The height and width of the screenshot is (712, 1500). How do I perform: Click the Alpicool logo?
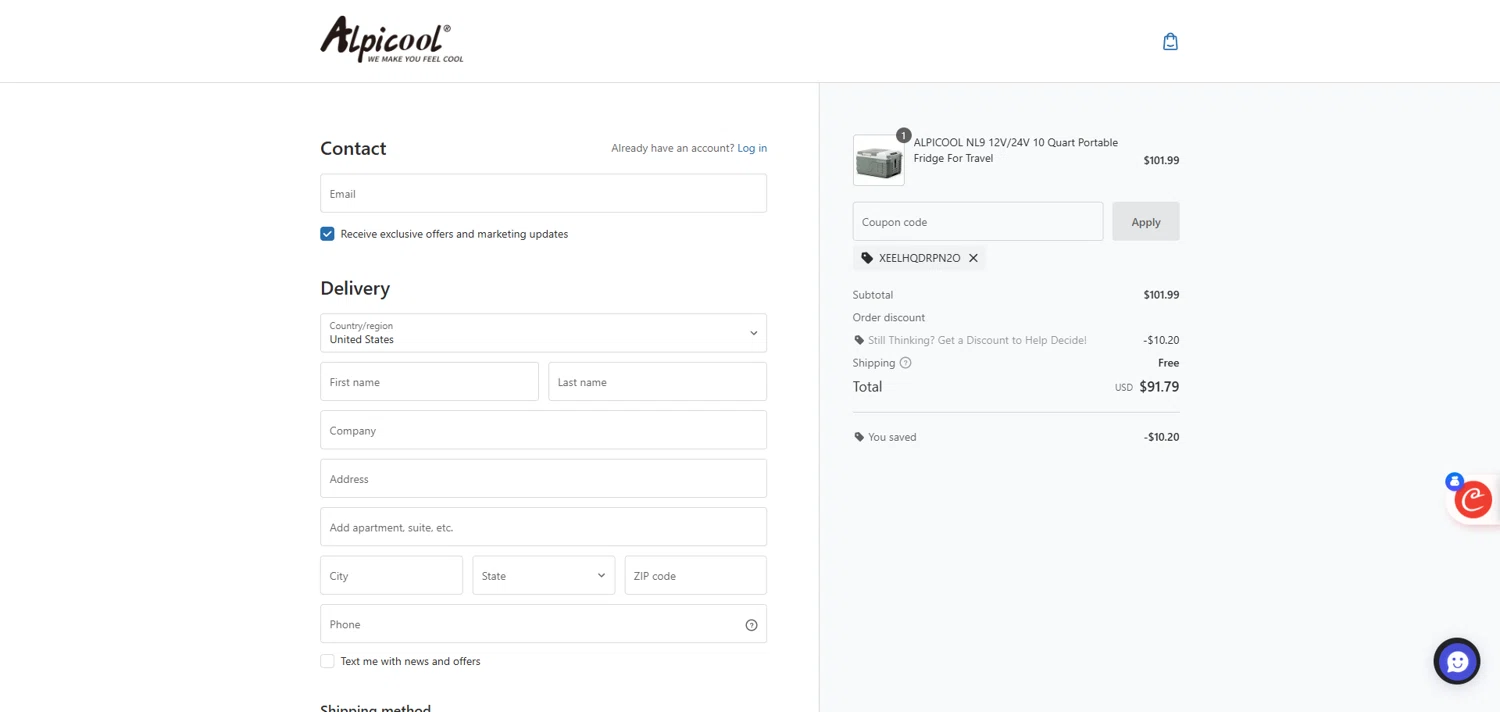click(392, 40)
